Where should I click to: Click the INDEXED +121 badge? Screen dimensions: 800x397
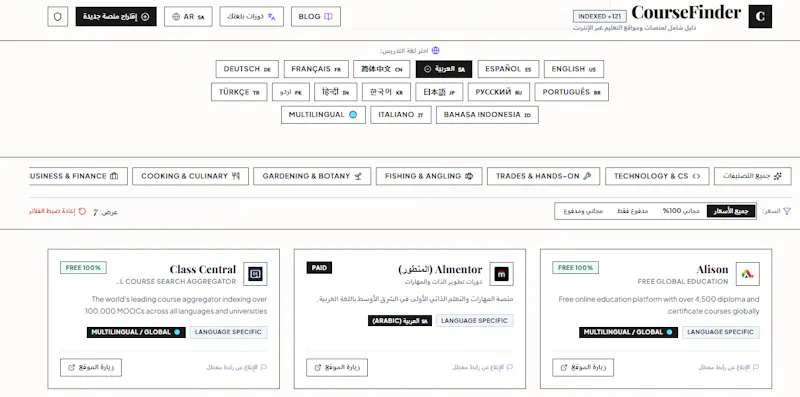(x=599, y=16)
